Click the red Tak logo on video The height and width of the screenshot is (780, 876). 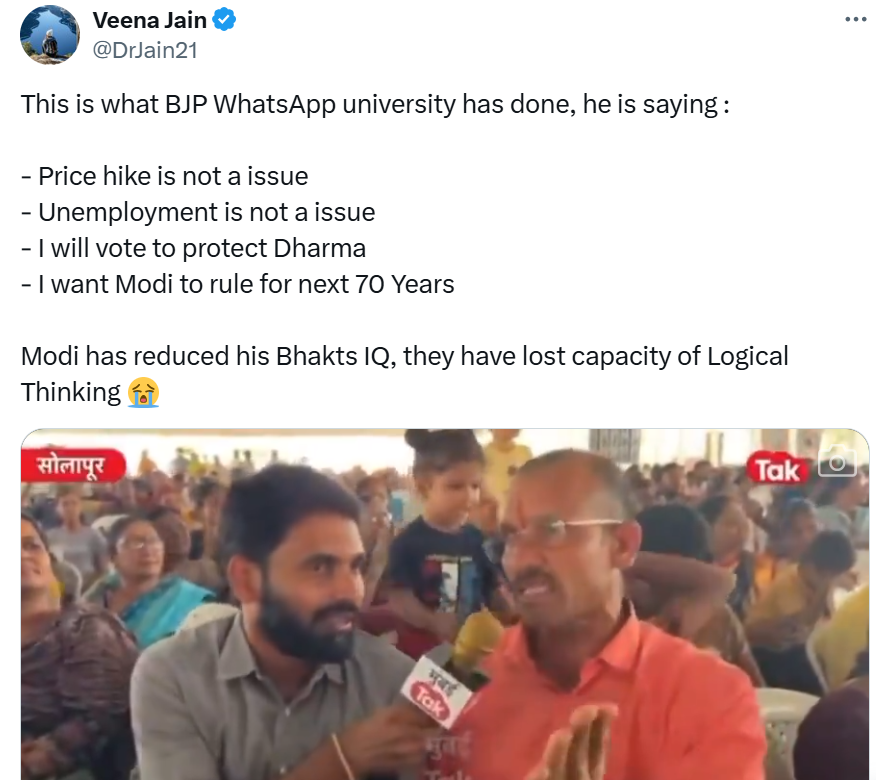click(x=778, y=470)
